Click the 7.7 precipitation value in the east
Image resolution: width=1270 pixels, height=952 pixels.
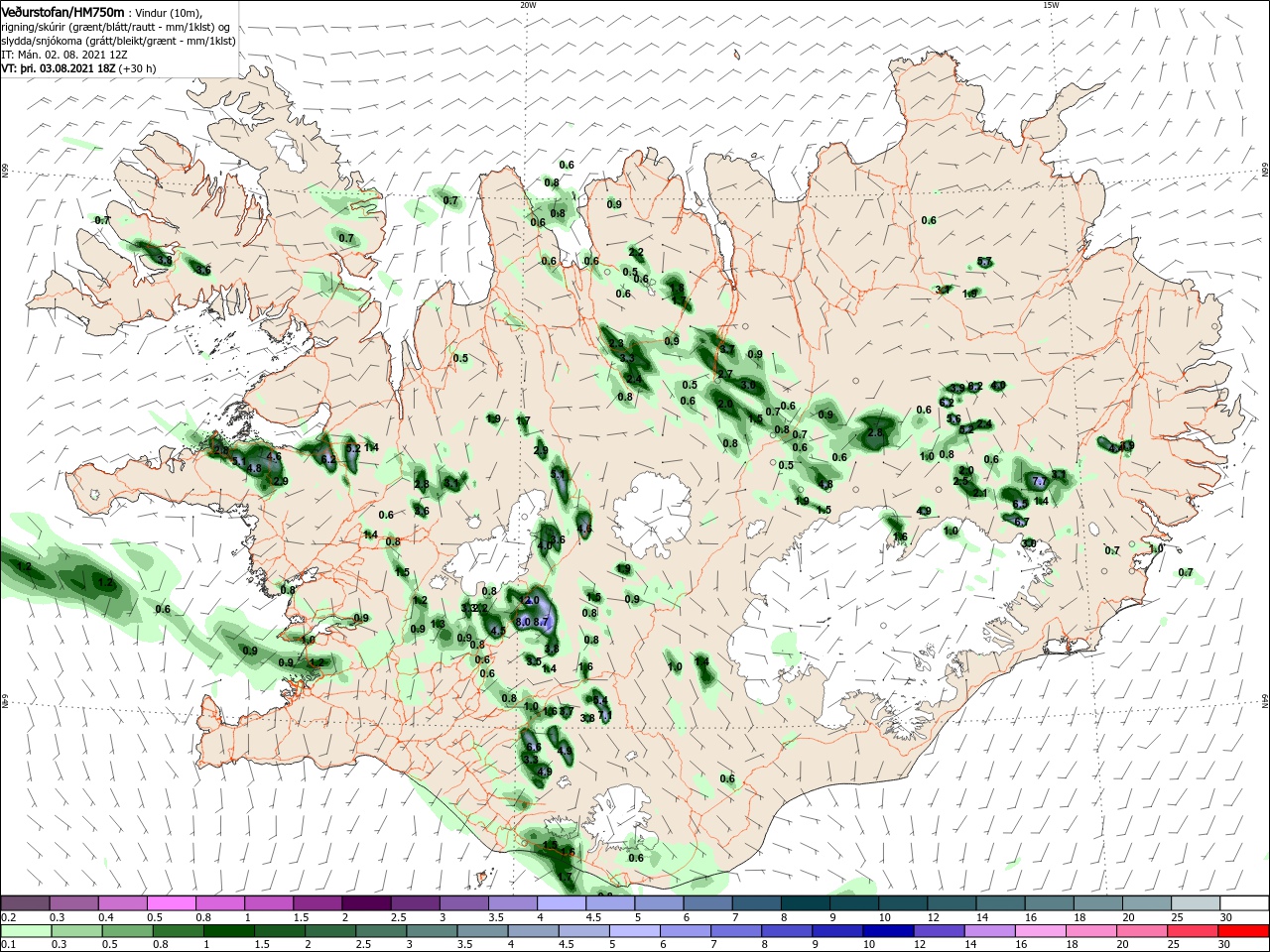click(x=1040, y=481)
